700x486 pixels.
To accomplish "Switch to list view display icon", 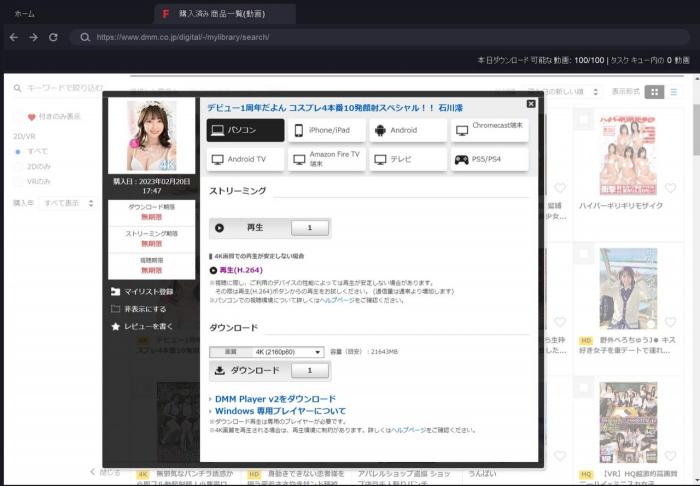I will pyautogui.click(x=674, y=92).
